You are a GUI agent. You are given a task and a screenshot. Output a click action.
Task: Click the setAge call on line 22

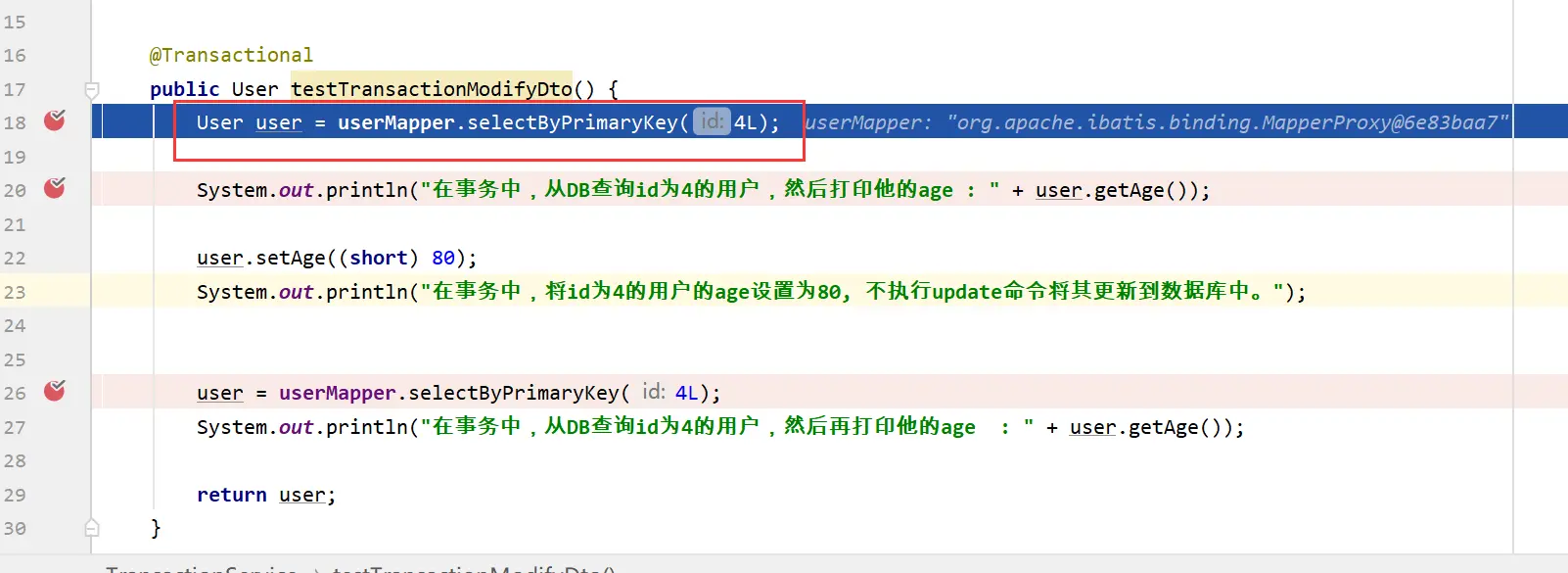291,258
